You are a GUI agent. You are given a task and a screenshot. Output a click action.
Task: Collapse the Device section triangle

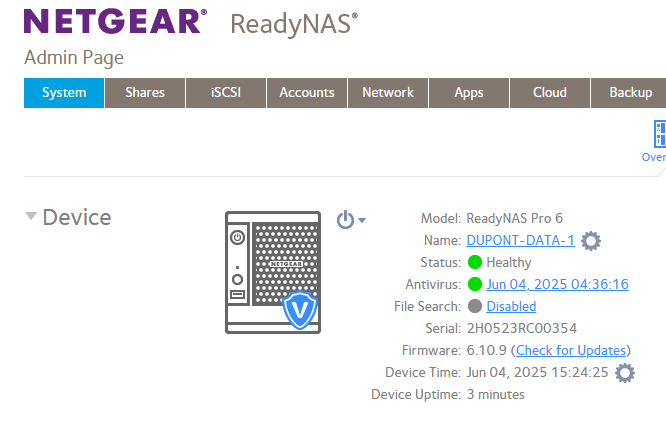[31, 216]
